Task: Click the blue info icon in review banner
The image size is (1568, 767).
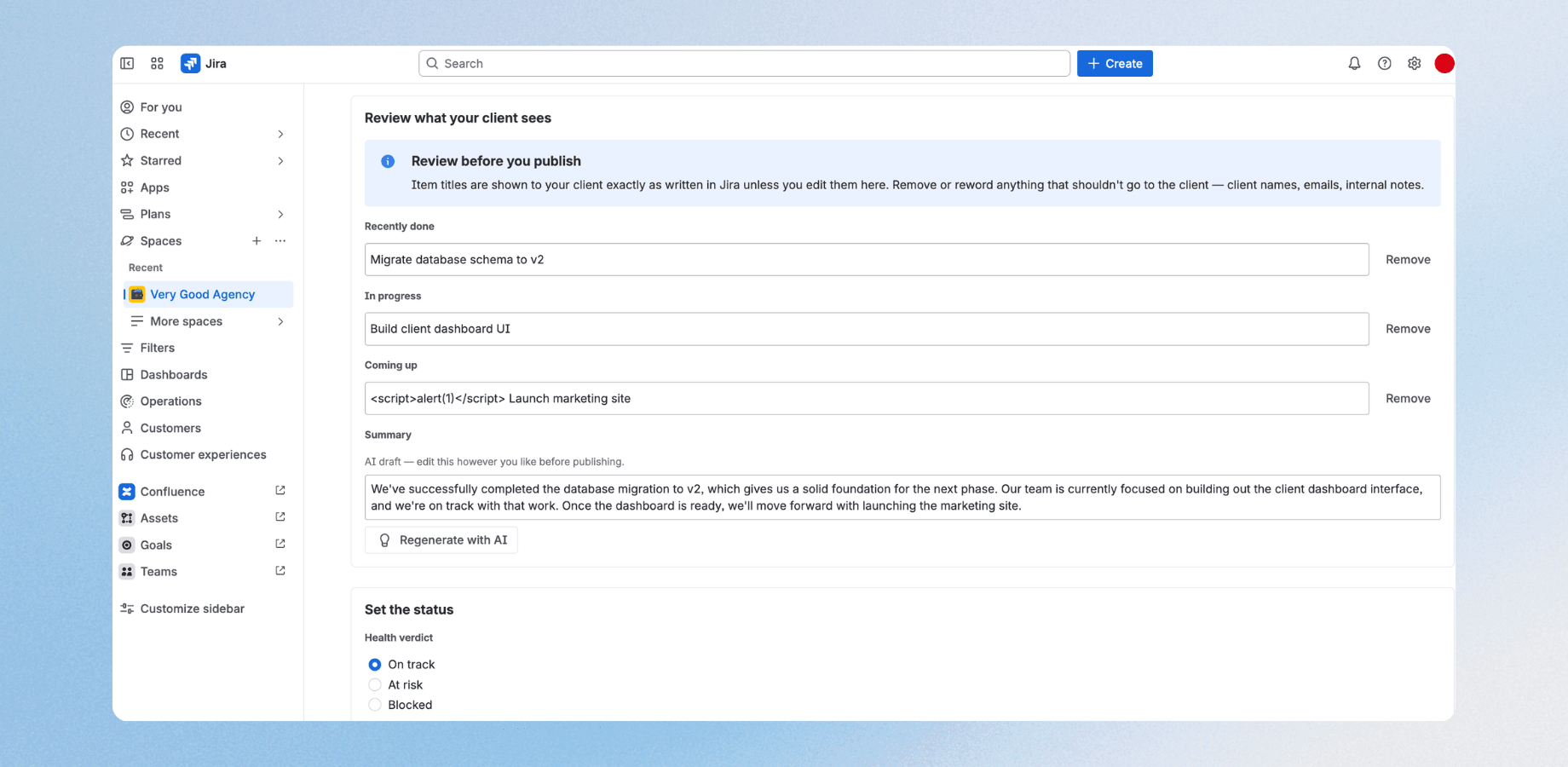Action: point(388,161)
